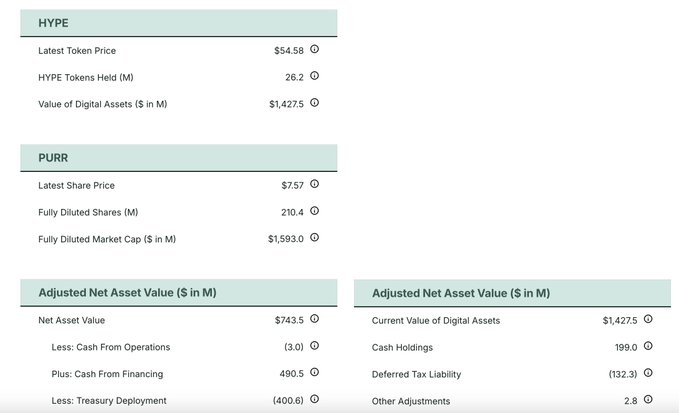The height and width of the screenshot is (413, 679).
Task: Click info icon beside Fully Diluted Market Cap
Action: (x=314, y=238)
